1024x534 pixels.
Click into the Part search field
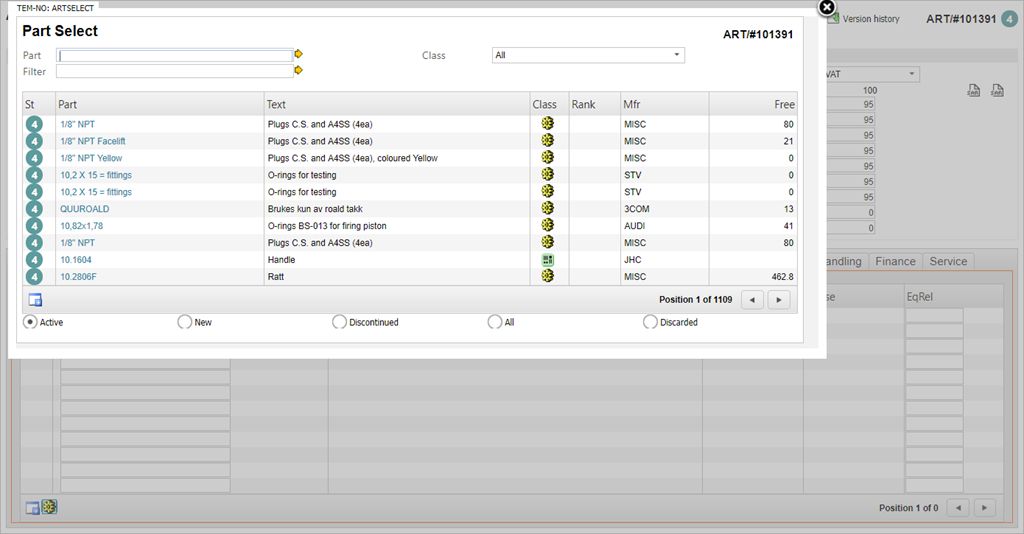175,55
